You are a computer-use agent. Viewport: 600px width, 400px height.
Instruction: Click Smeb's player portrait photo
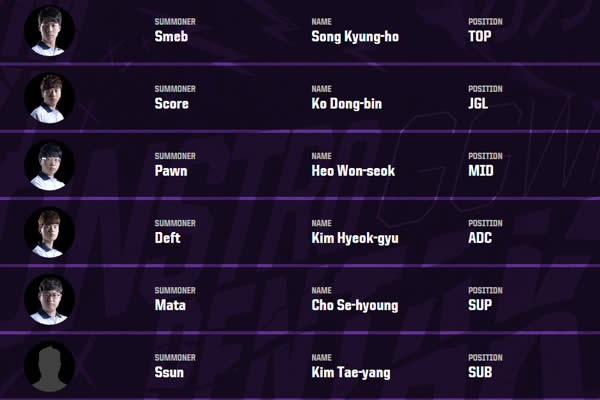[x=49, y=31]
